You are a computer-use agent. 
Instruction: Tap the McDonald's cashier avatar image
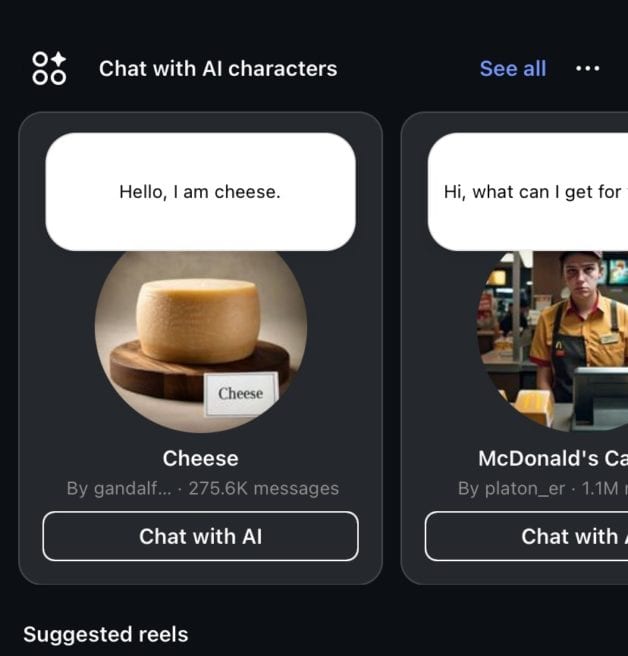(x=552, y=341)
